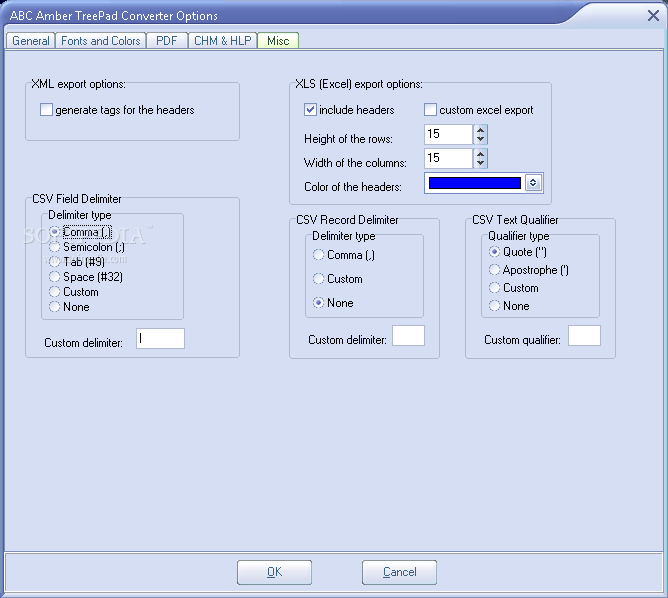Image resolution: width=668 pixels, height=598 pixels.
Task: Switch to the General tab
Action: tap(31, 41)
